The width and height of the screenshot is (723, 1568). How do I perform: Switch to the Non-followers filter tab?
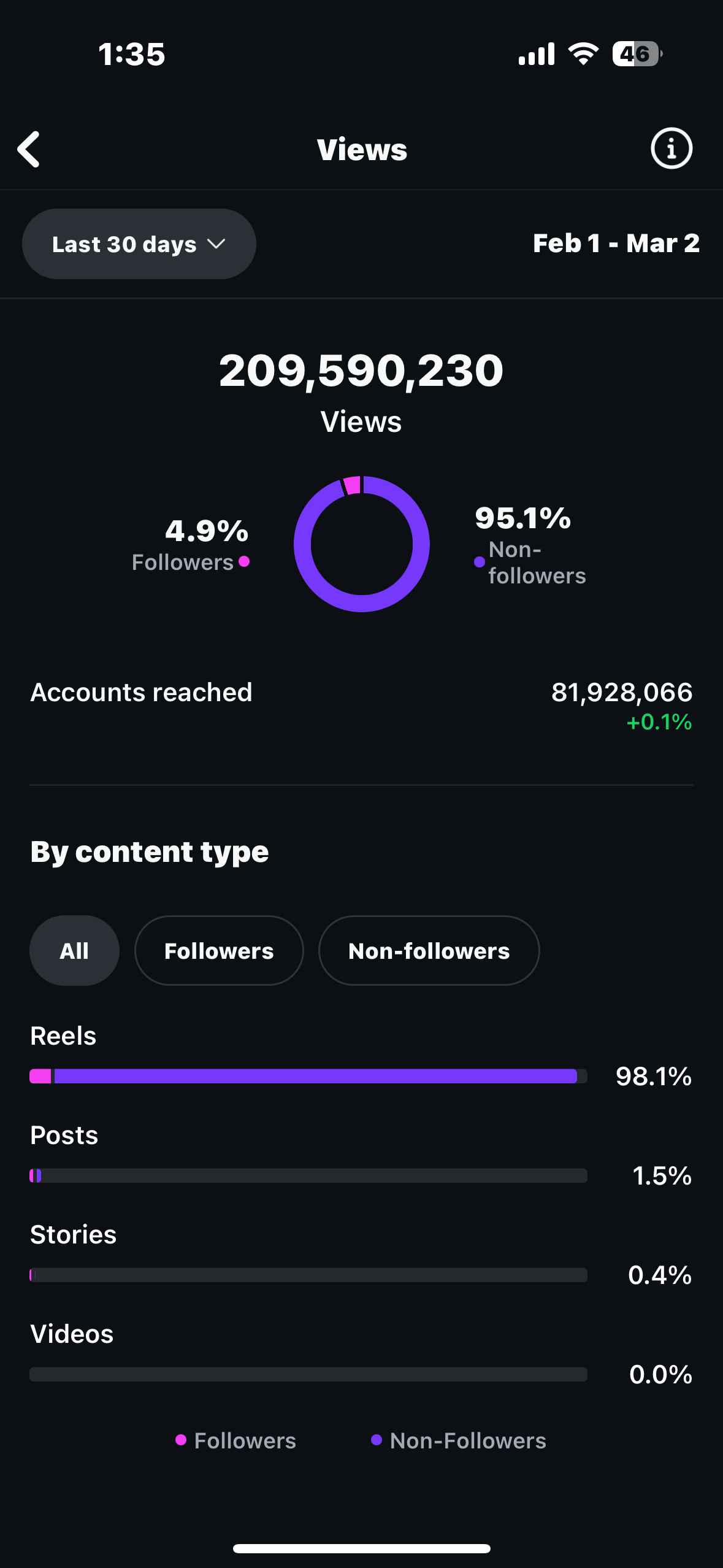(x=429, y=951)
